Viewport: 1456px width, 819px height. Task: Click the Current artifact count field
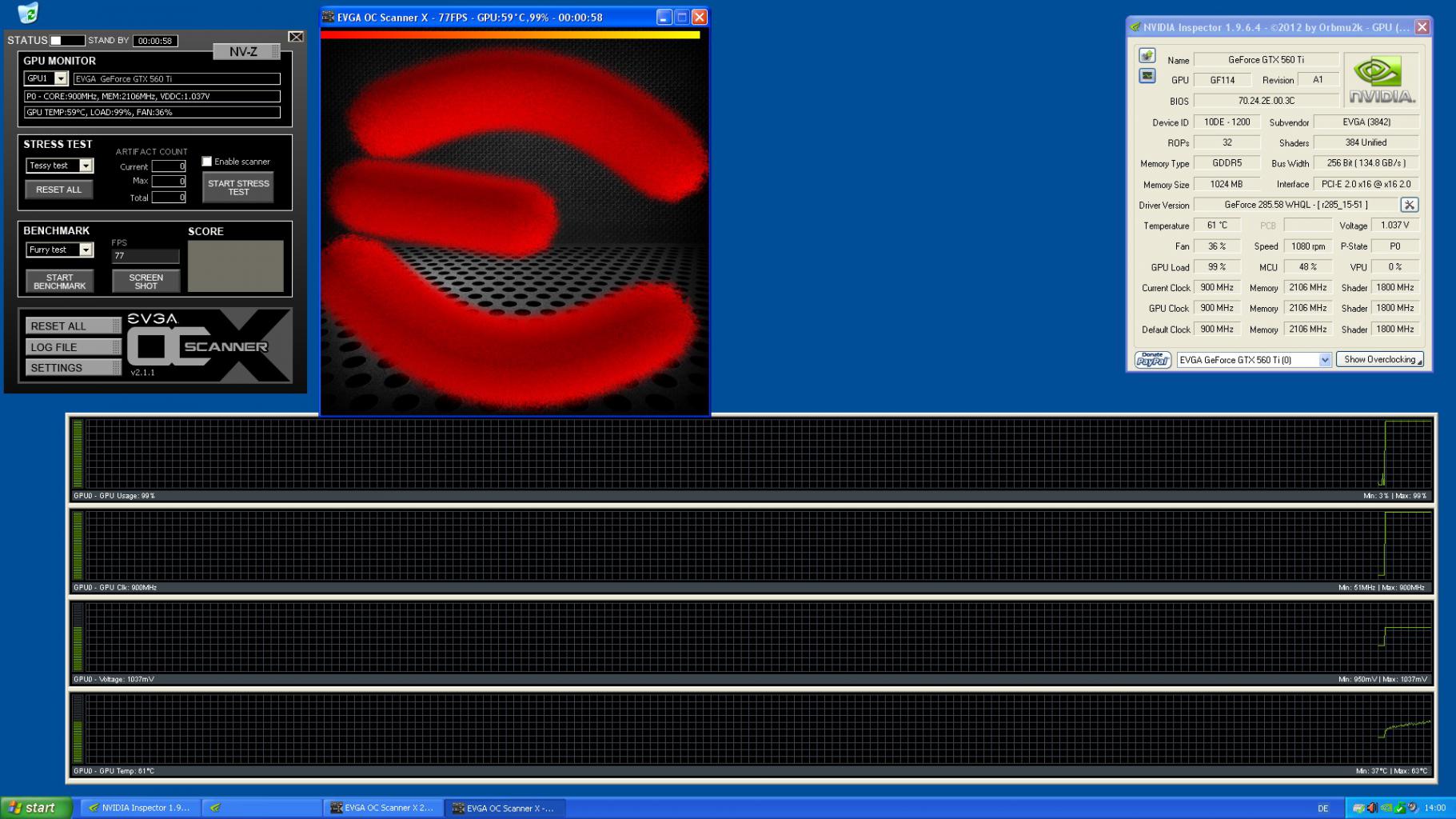click(169, 166)
